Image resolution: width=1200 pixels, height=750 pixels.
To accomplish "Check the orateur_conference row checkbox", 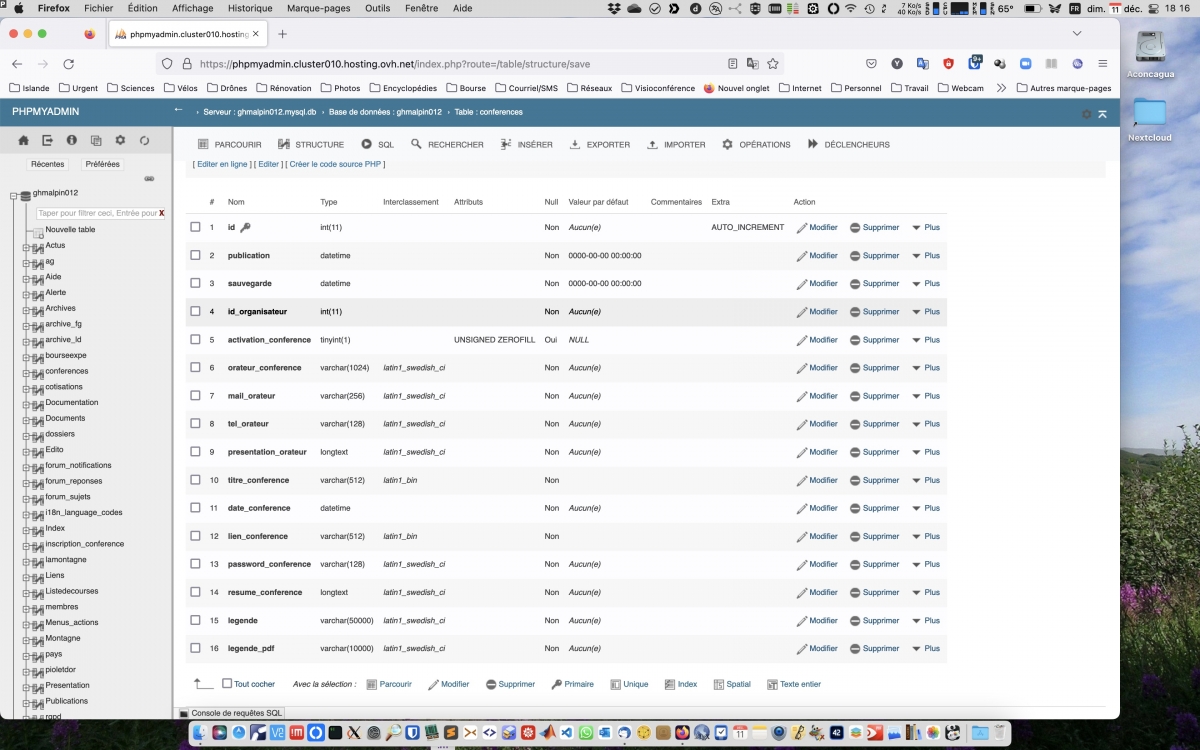I will click(196, 367).
